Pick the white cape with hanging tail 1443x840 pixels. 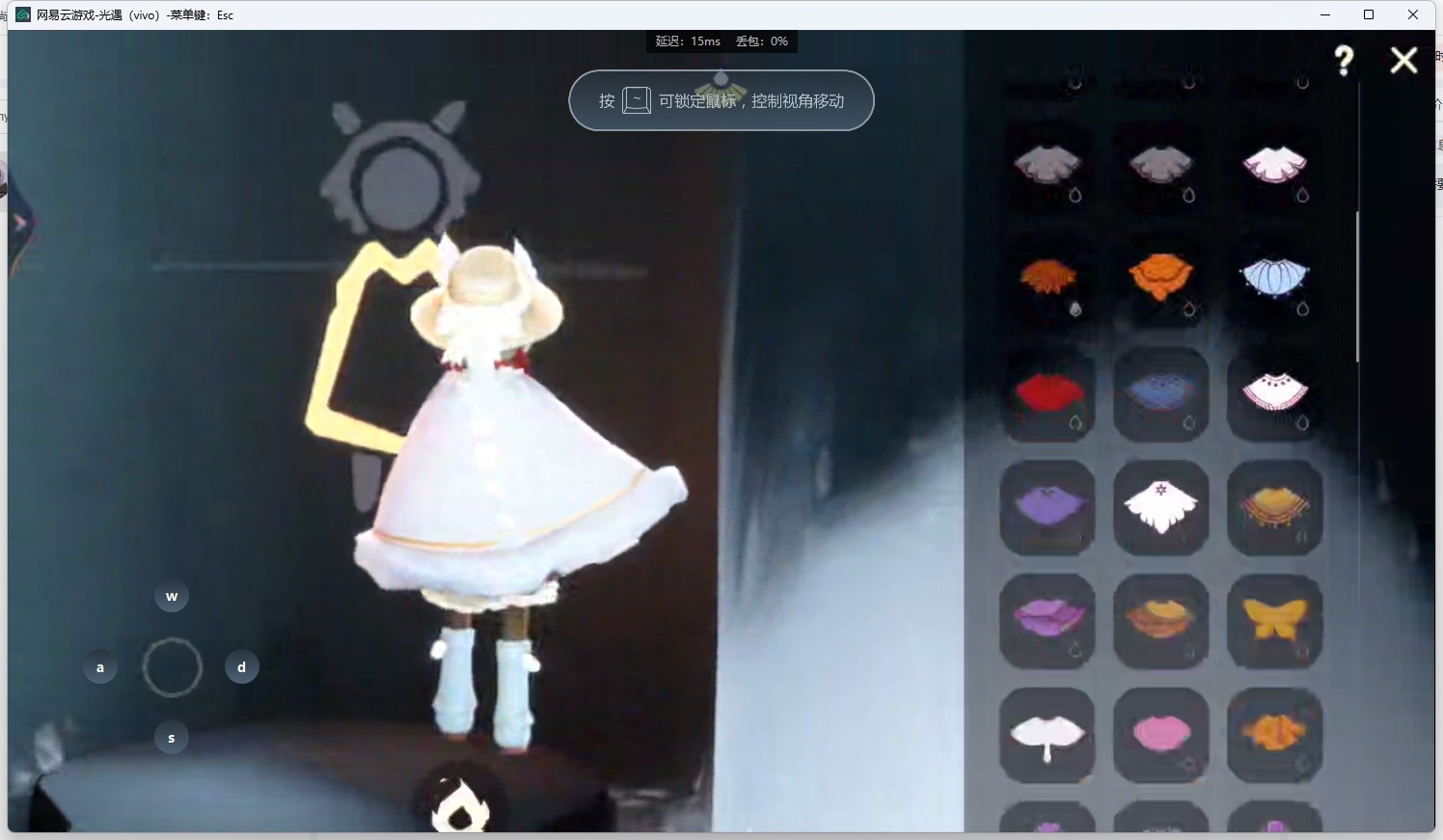click(1048, 735)
